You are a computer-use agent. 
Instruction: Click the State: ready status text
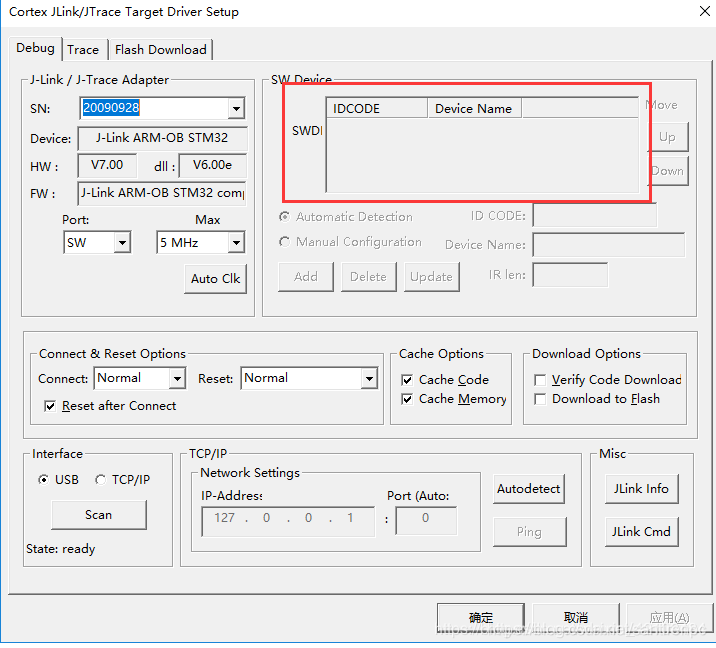tap(61, 549)
